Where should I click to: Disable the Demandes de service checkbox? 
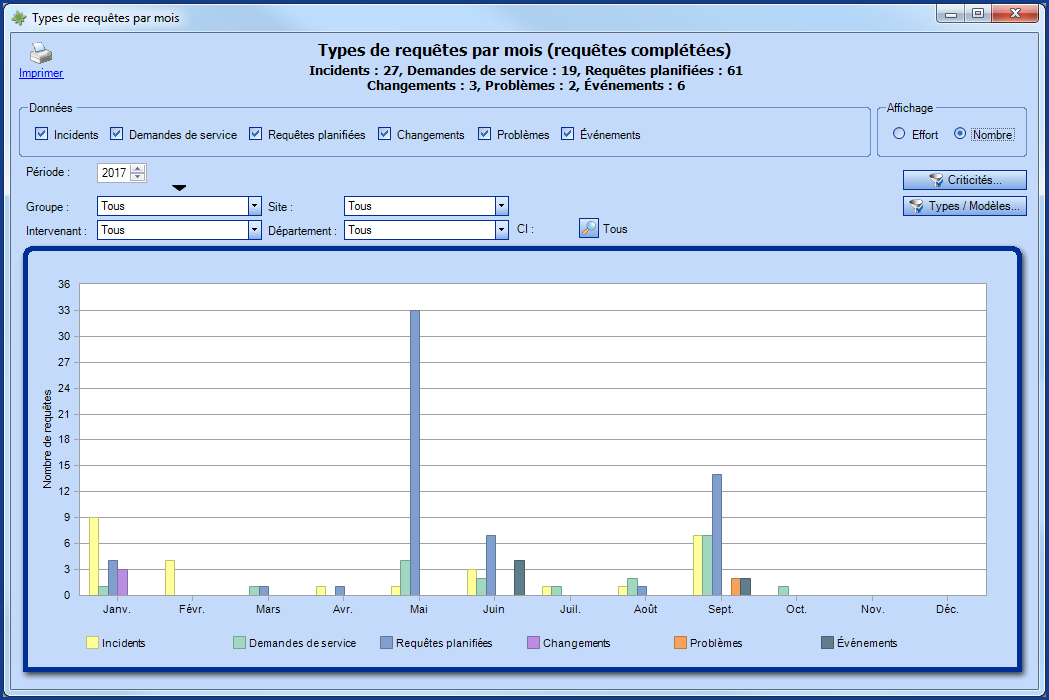[x=116, y=133]
